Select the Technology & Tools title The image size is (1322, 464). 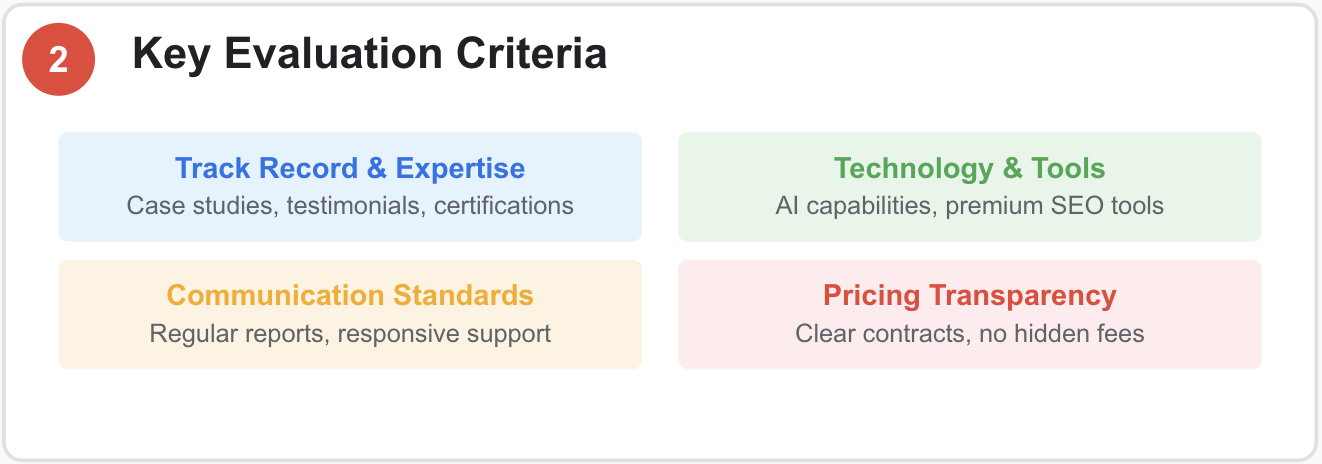click(x=970, y=168)
